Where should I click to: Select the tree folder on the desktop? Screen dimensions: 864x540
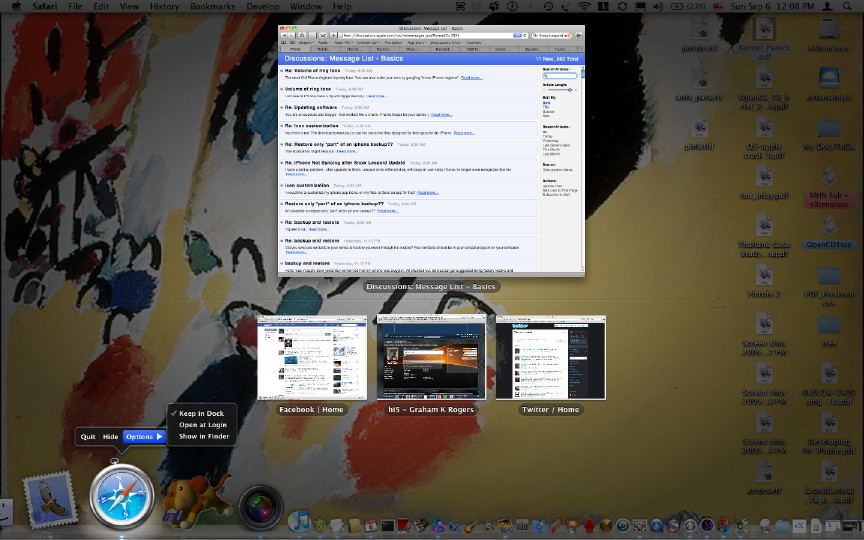[829, 331]
